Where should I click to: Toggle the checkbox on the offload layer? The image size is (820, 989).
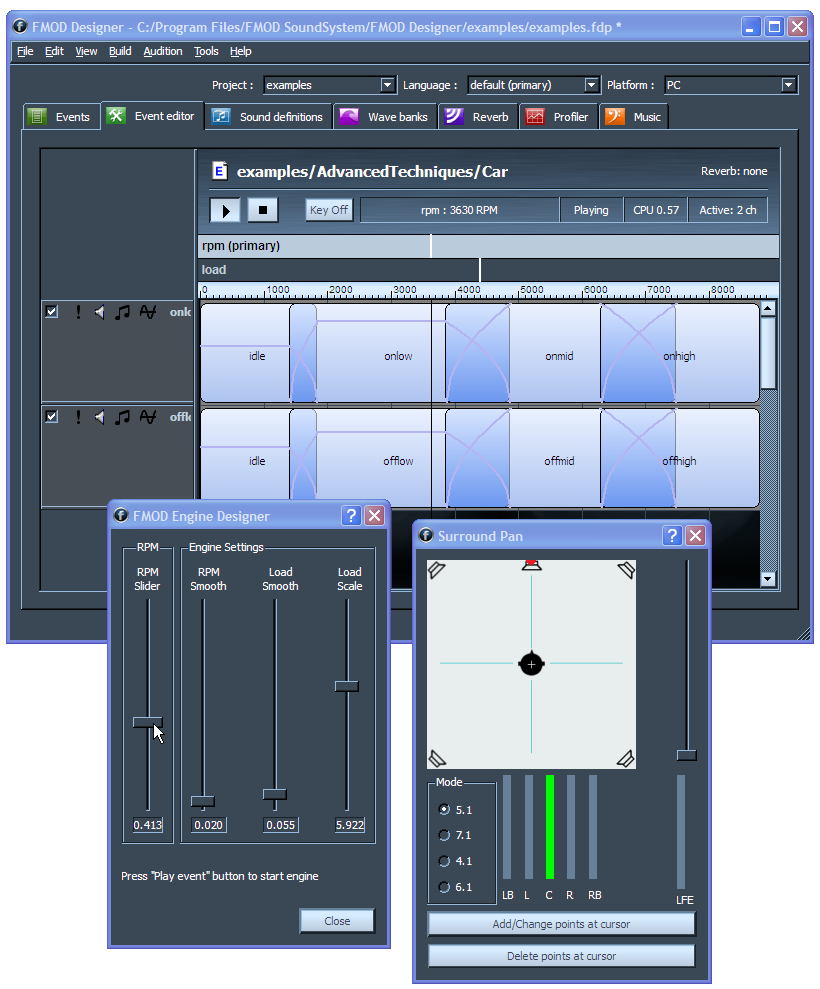(x=52, y=416)
